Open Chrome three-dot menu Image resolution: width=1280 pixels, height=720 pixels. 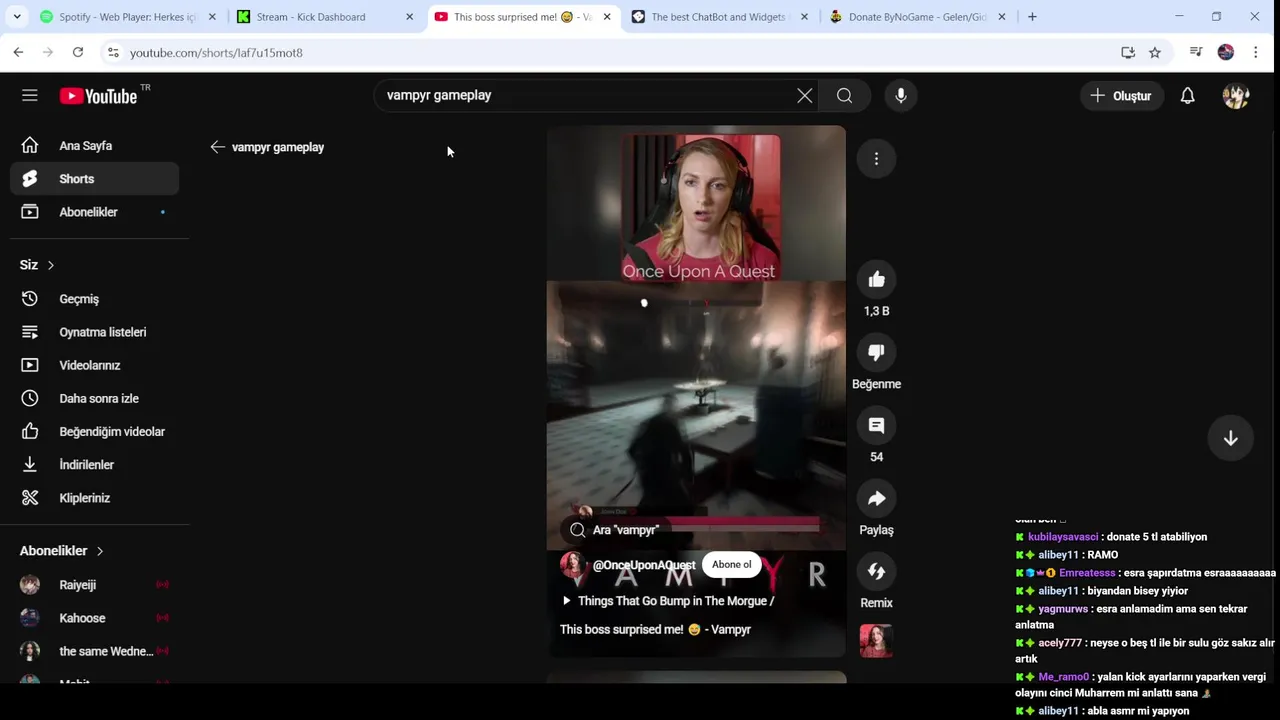[x=1256, y=52]
